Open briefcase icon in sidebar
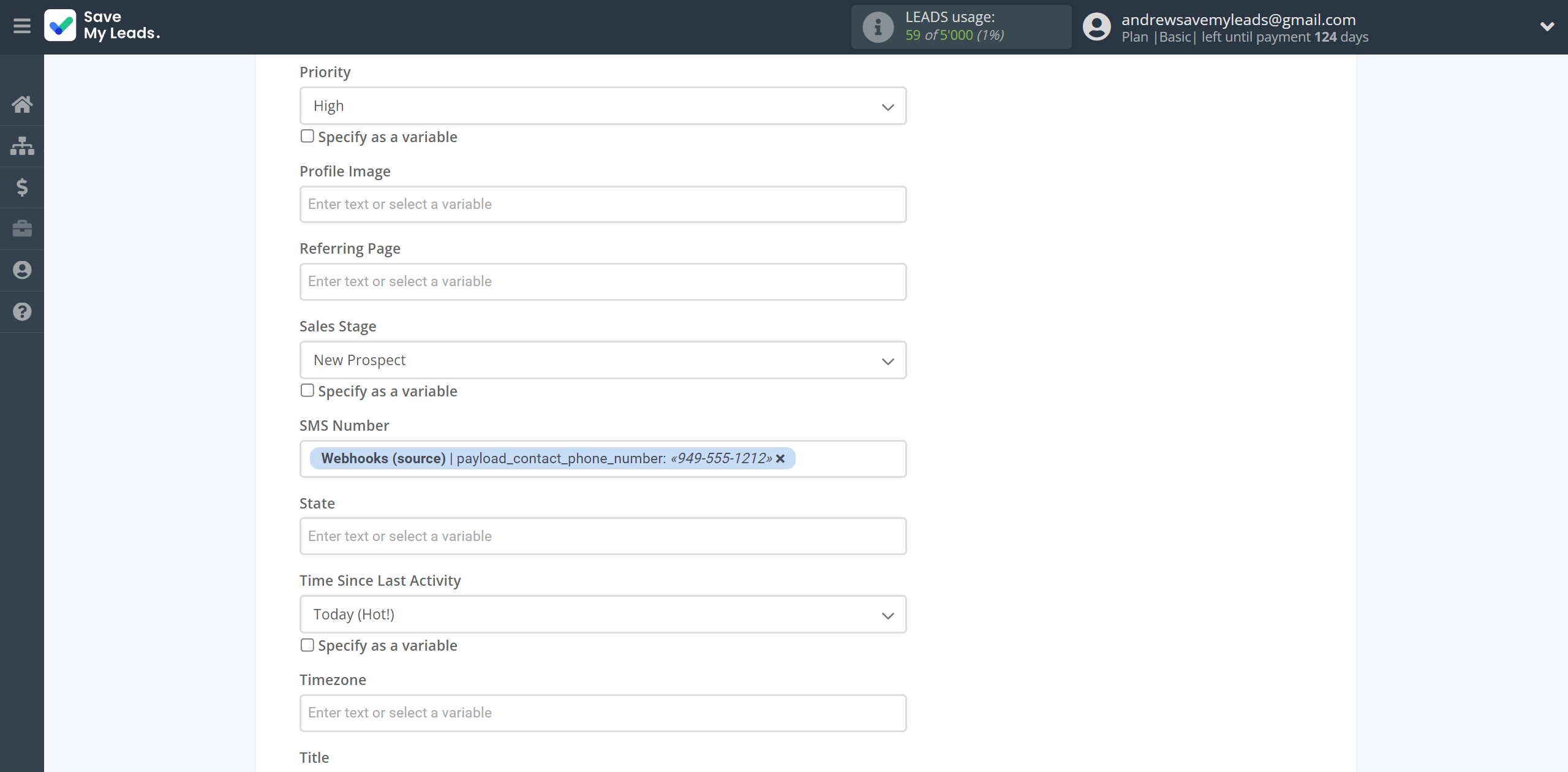The image size is (1568, 772). tap(22, 229)
